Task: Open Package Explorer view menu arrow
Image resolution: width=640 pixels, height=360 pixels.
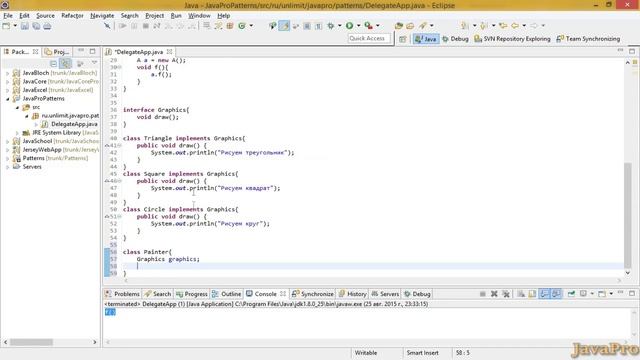Action: [94, 63]
